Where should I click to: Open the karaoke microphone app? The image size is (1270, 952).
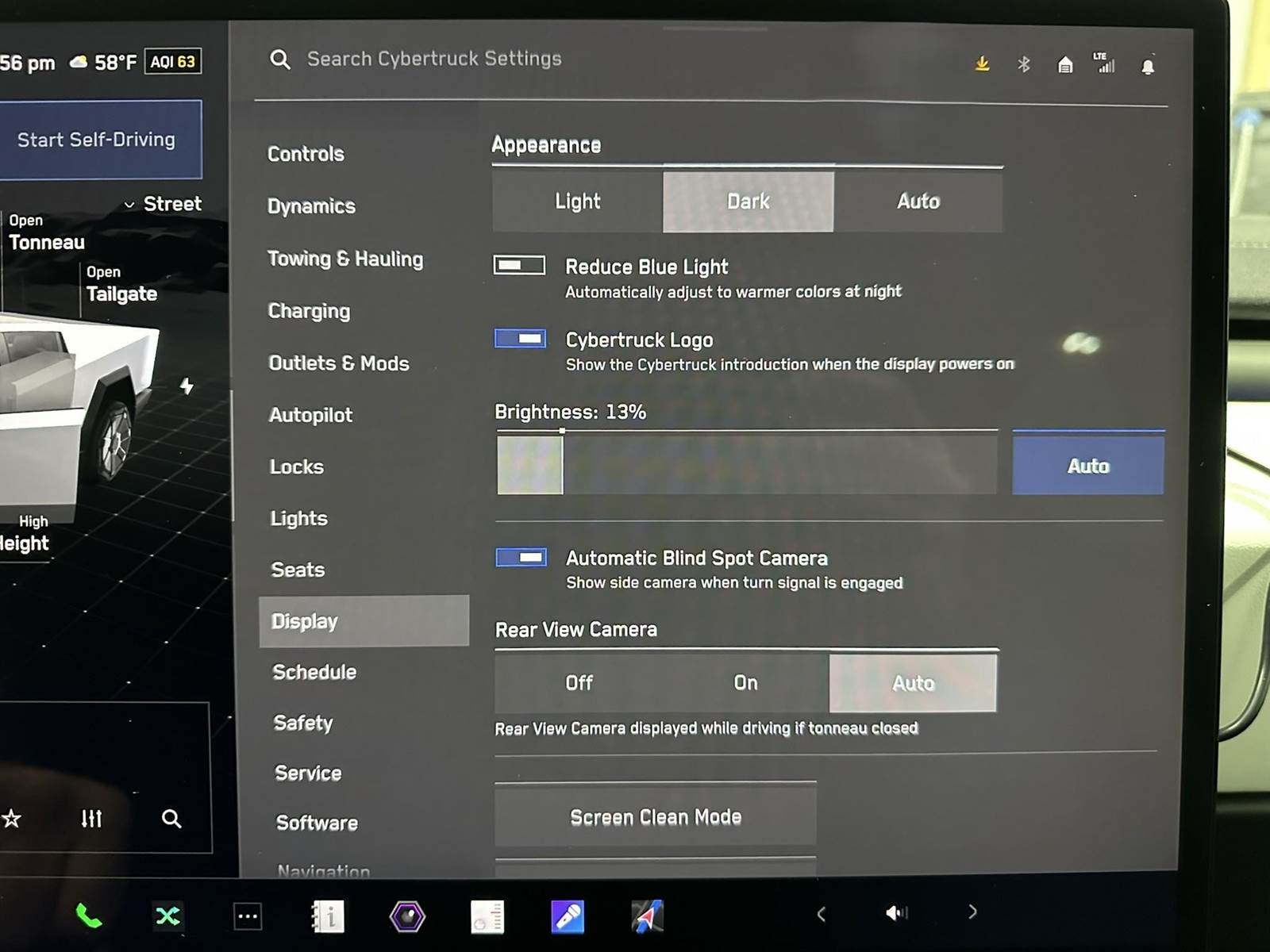(568, 916)
